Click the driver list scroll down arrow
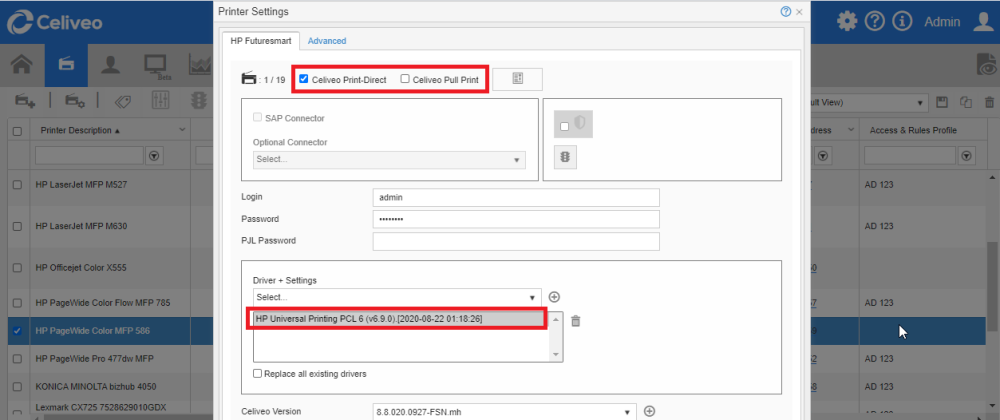Viewport: 1000px width, 420px height. [555, 354]
